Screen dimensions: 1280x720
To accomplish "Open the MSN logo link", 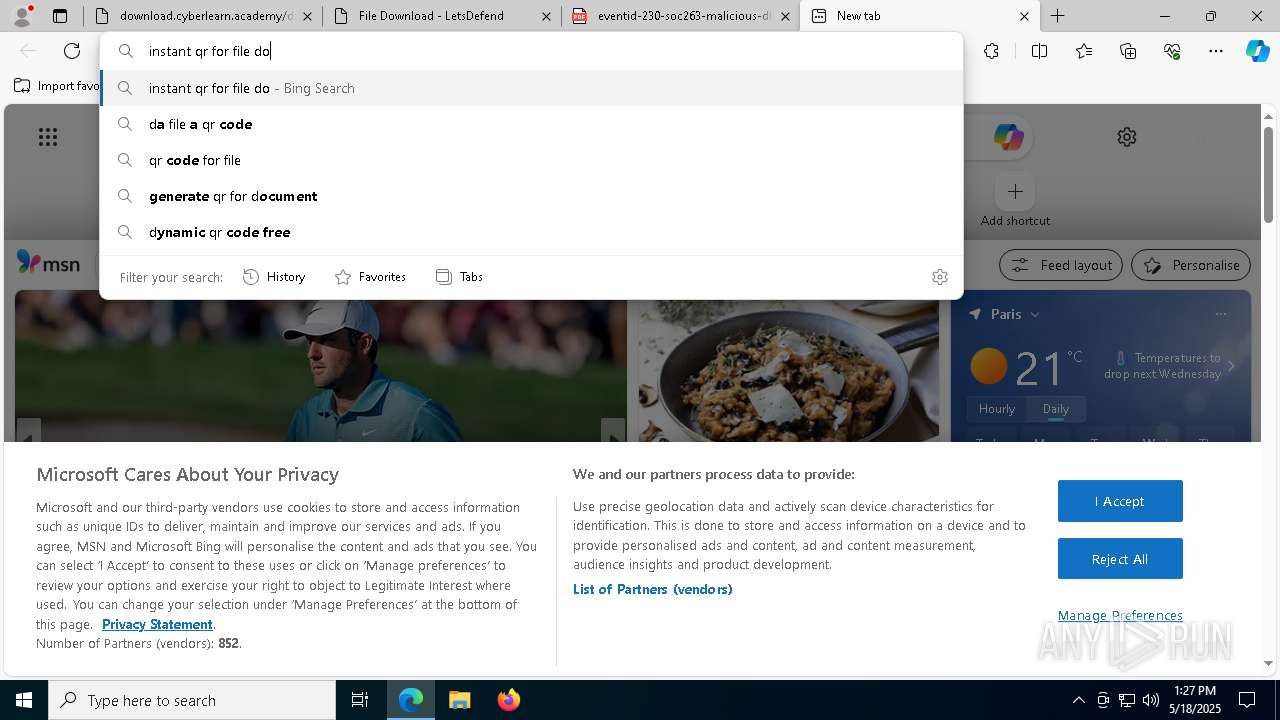I will tap(48, 263).
